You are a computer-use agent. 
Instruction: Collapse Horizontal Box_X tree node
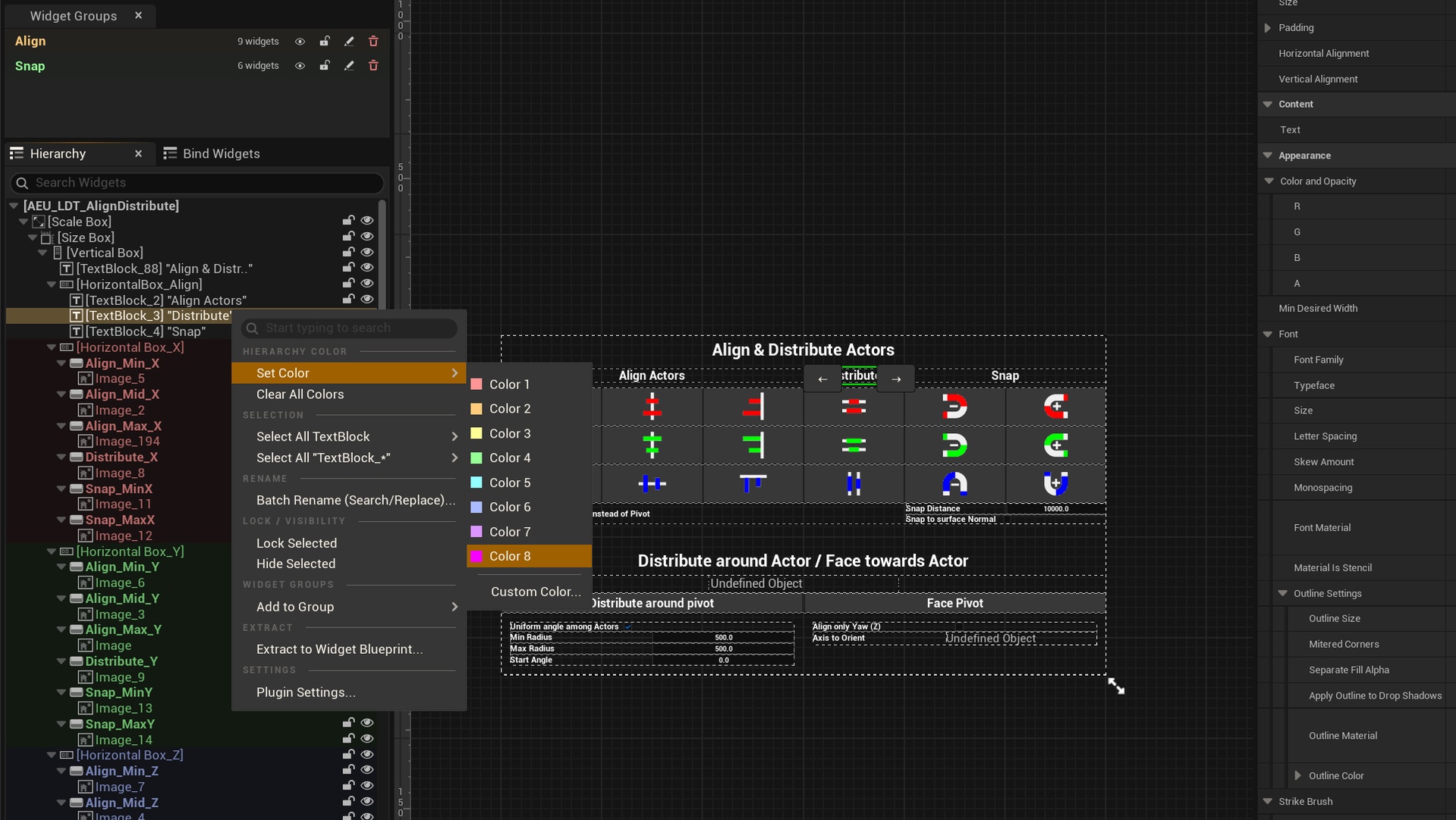[x=52, y=347]
